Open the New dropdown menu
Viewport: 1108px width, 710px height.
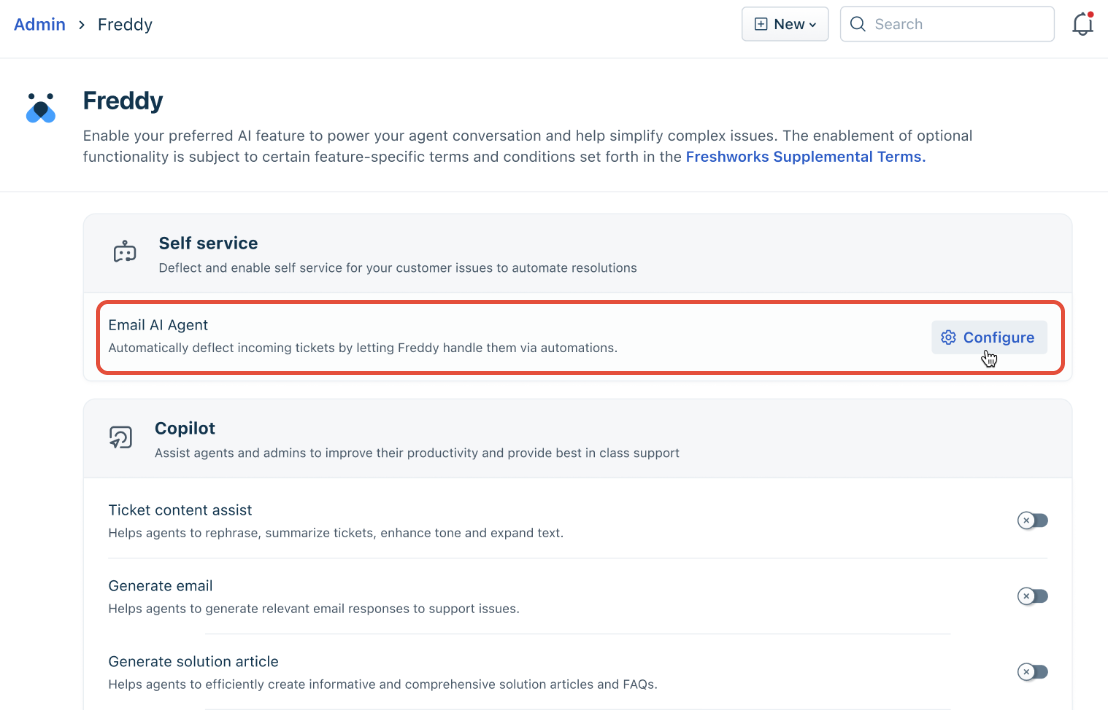click(x=785, y=24)
